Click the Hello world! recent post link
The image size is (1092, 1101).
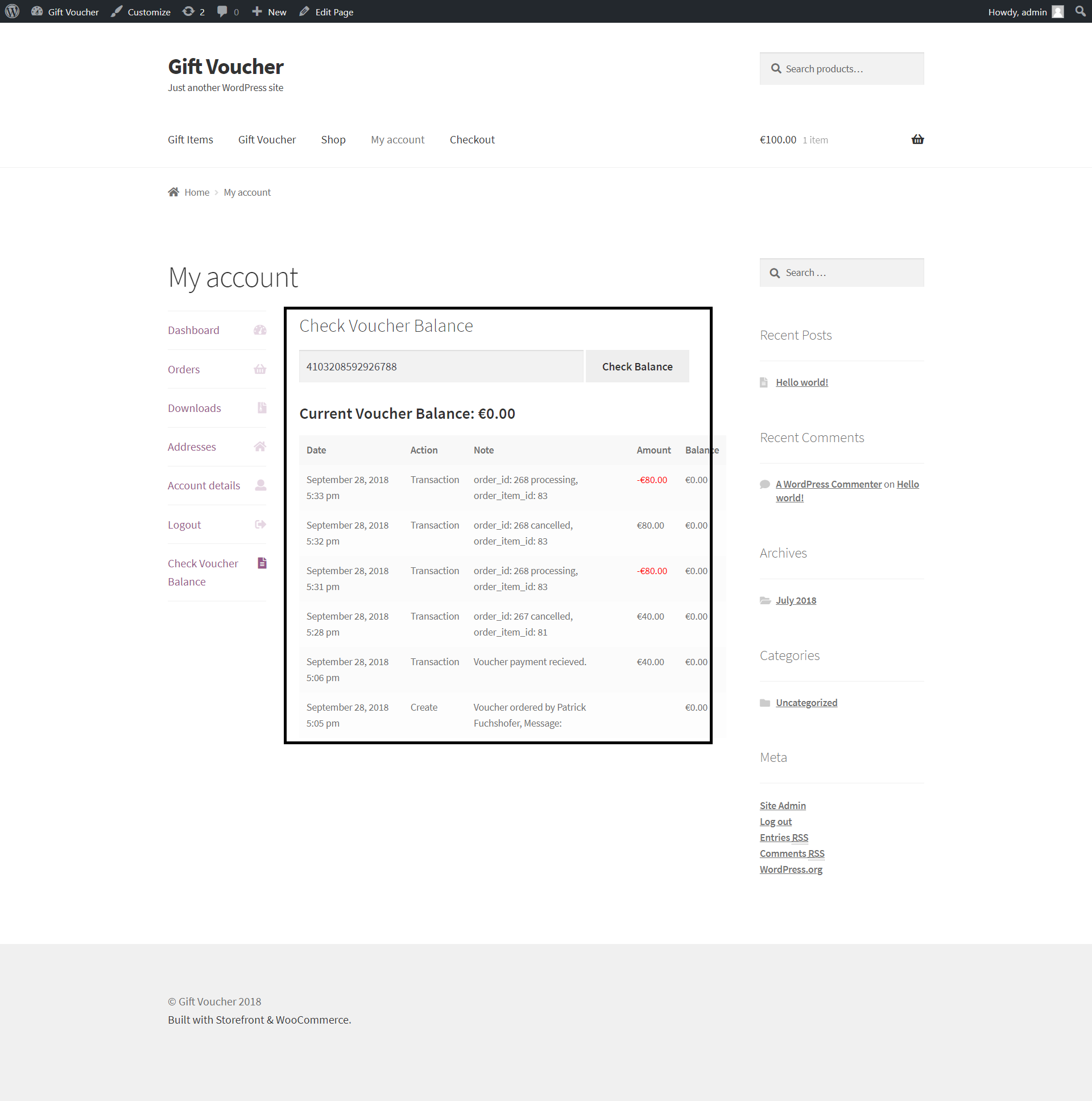click(x=800, y=381)
